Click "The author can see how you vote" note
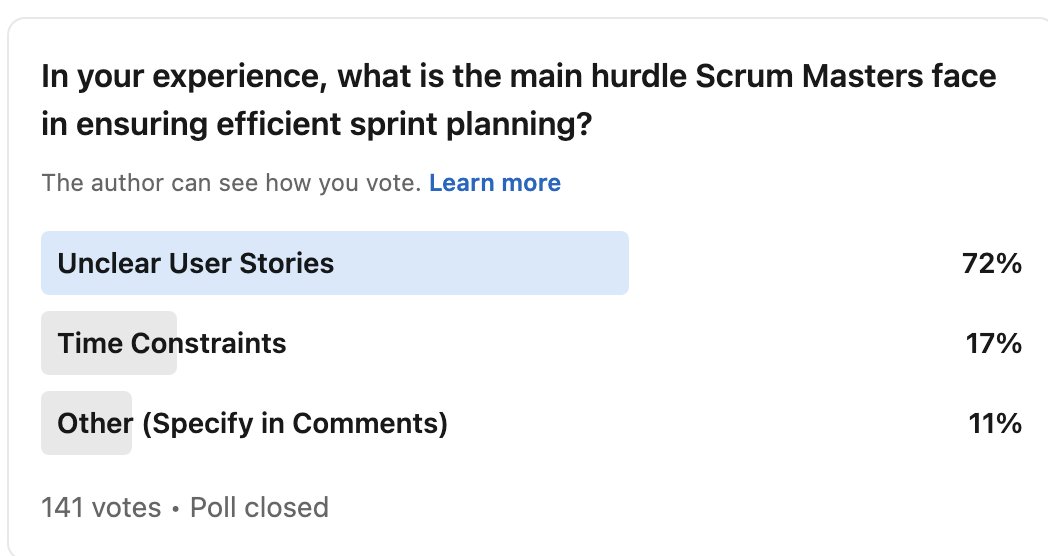This screenshot has width=1048, height=556. (x=231, y=182)
